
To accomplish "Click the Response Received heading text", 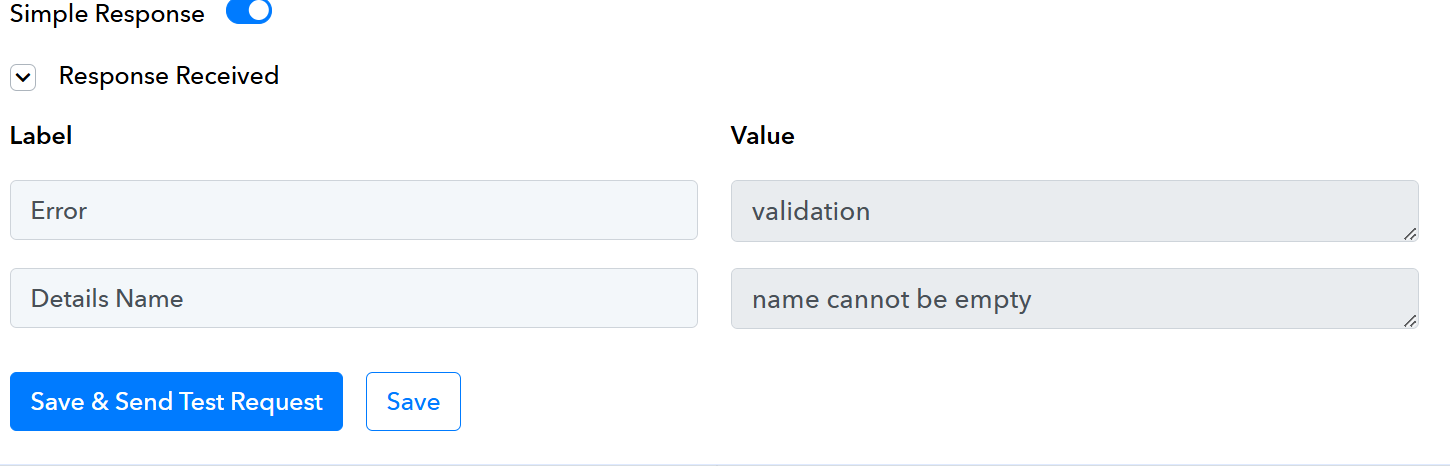I will click(x=168, y=76).
